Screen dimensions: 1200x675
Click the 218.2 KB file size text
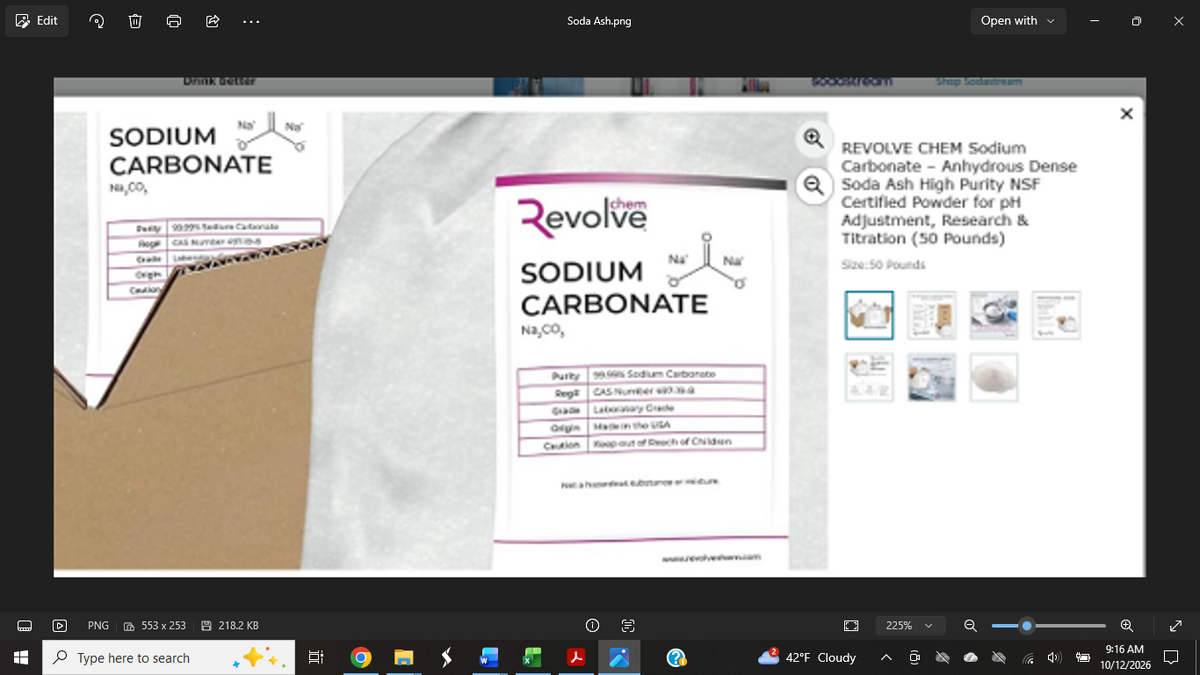pos(238,626)
